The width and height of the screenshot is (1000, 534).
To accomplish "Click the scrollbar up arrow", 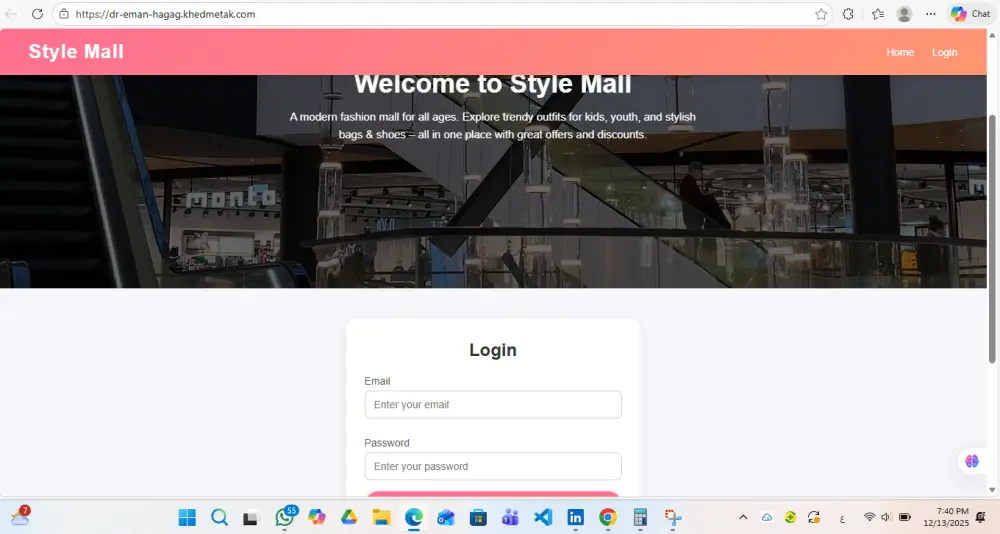I will coord(992,35).
